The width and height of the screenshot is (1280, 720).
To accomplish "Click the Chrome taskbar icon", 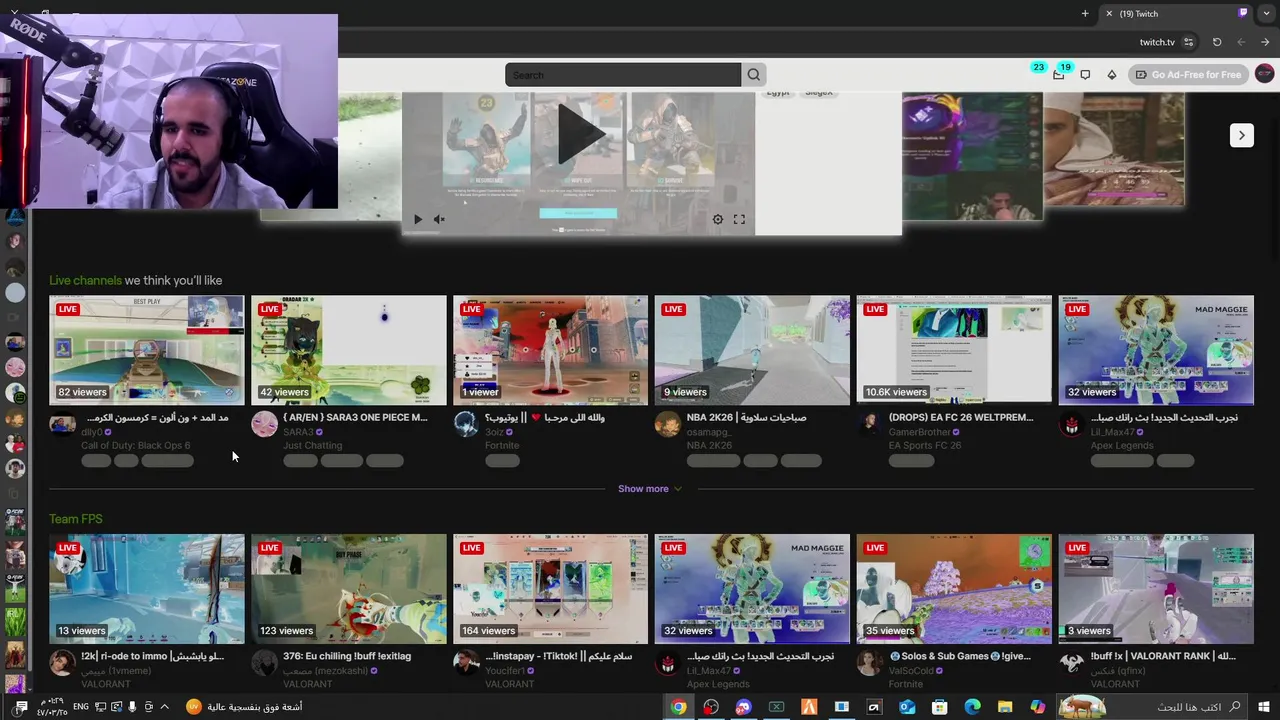I will click(x=679, y=707).
